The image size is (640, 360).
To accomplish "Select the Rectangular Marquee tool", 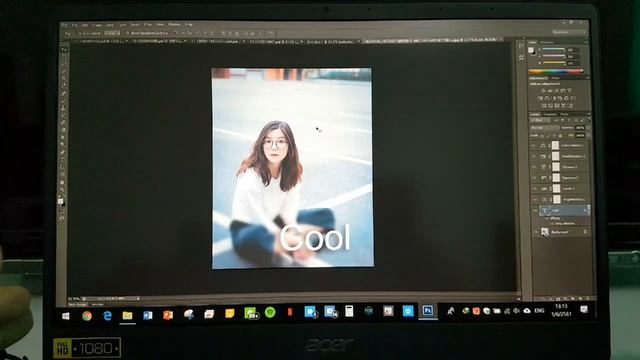I will (64, 57).
